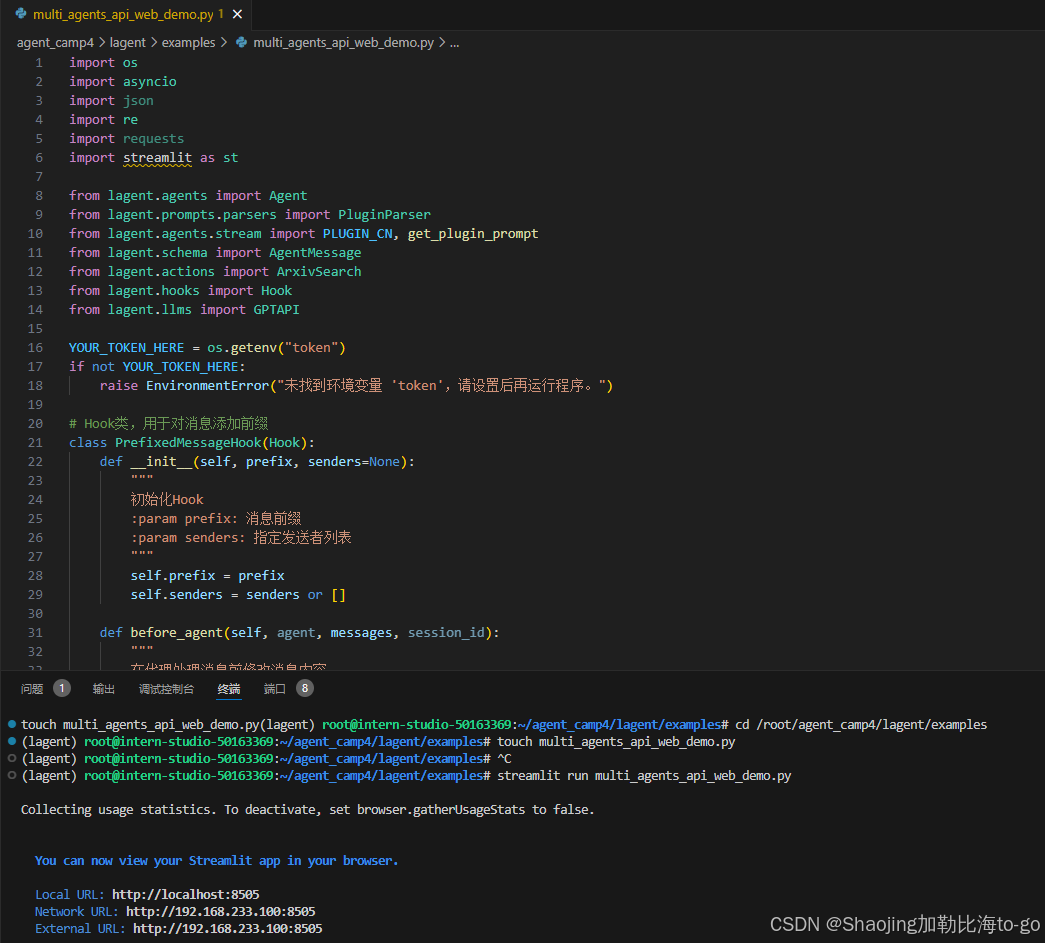Close the multi_agents_api_web_demo.py editor tab
The image size is (1045, 943).
pos(237,14)
